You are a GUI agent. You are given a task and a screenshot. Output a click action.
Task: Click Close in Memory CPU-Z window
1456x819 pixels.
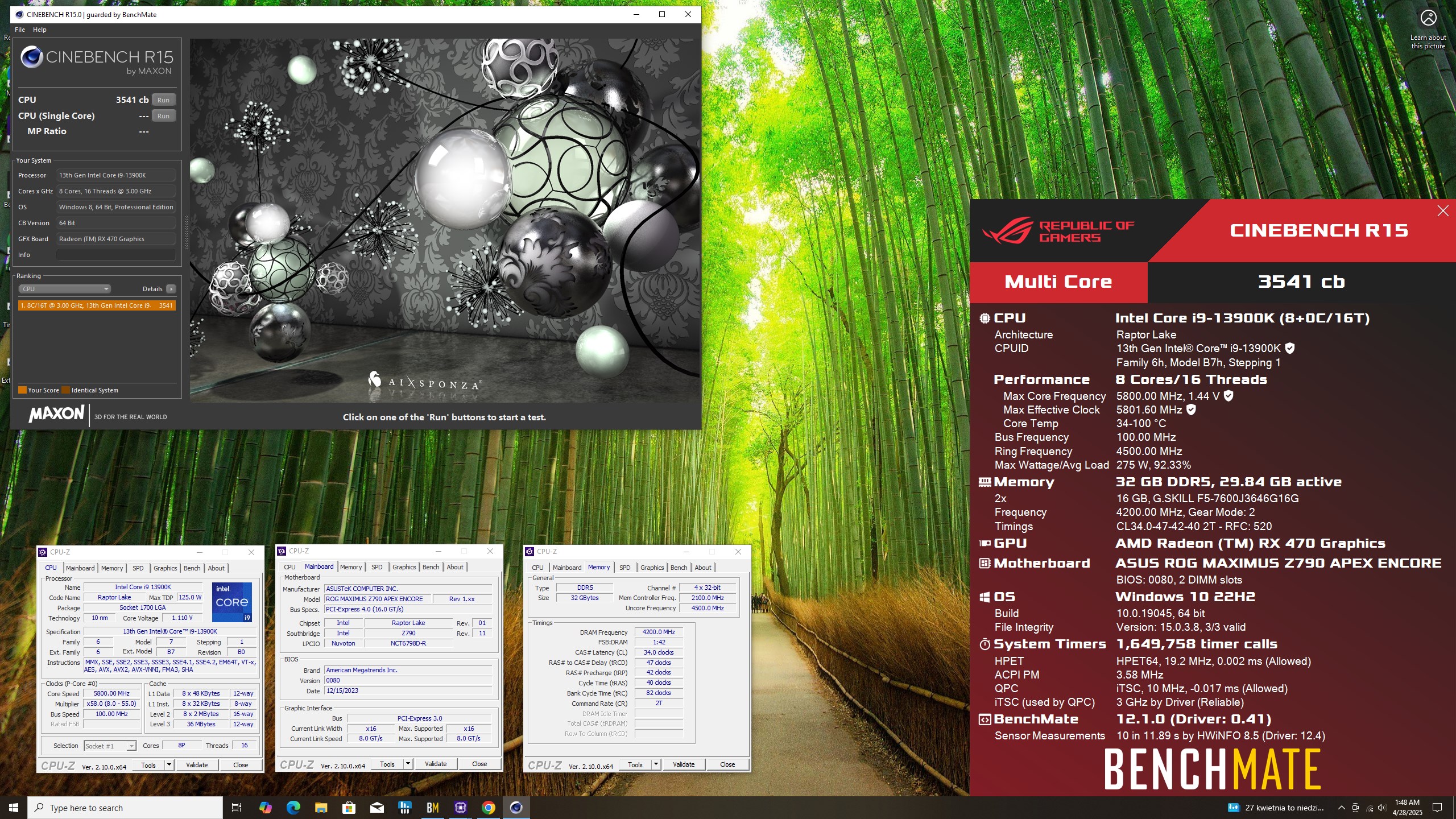coord(727,764)
